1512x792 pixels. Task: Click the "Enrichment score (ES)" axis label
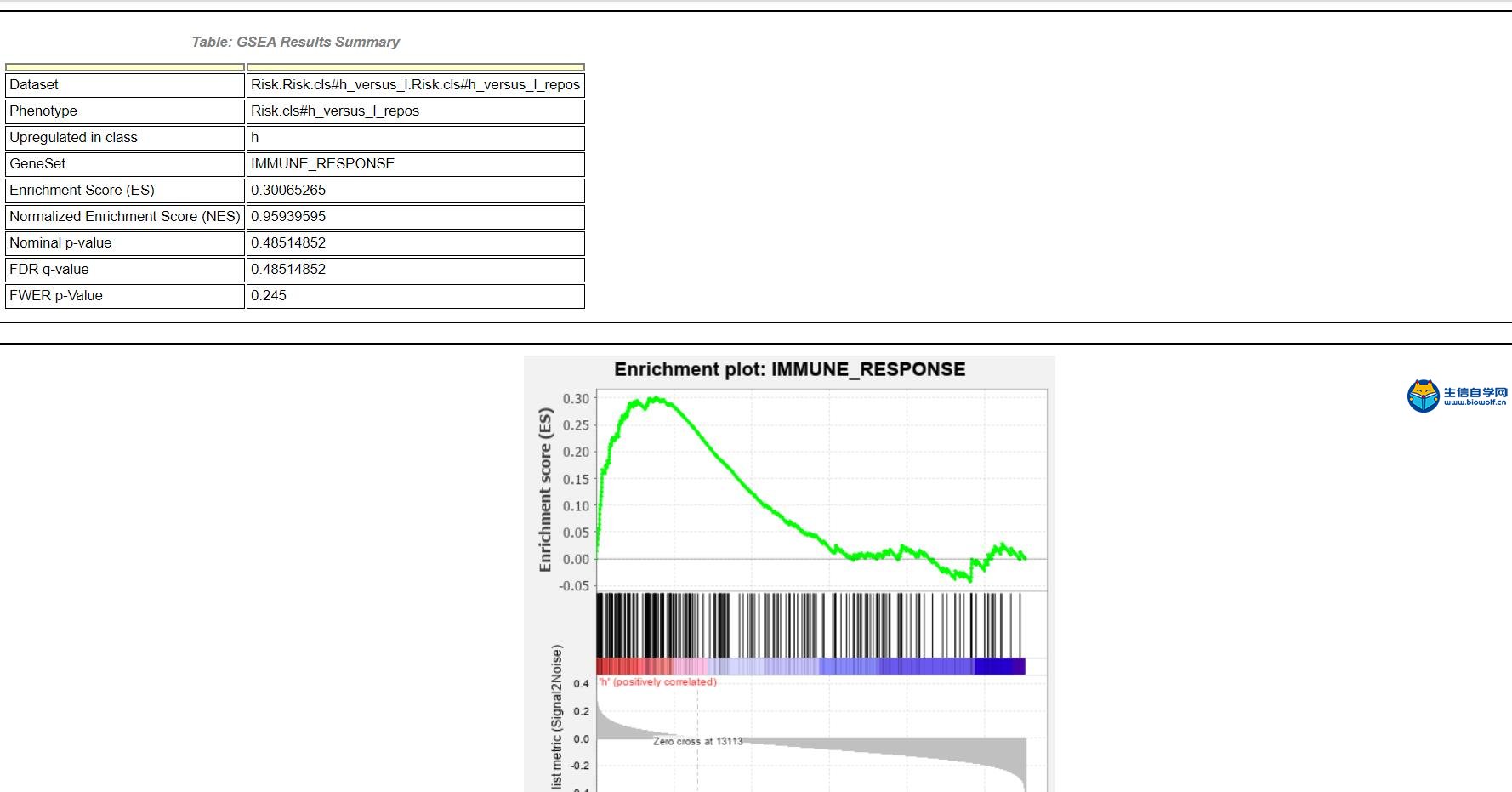pyautogui.click(x=545, y=489)
